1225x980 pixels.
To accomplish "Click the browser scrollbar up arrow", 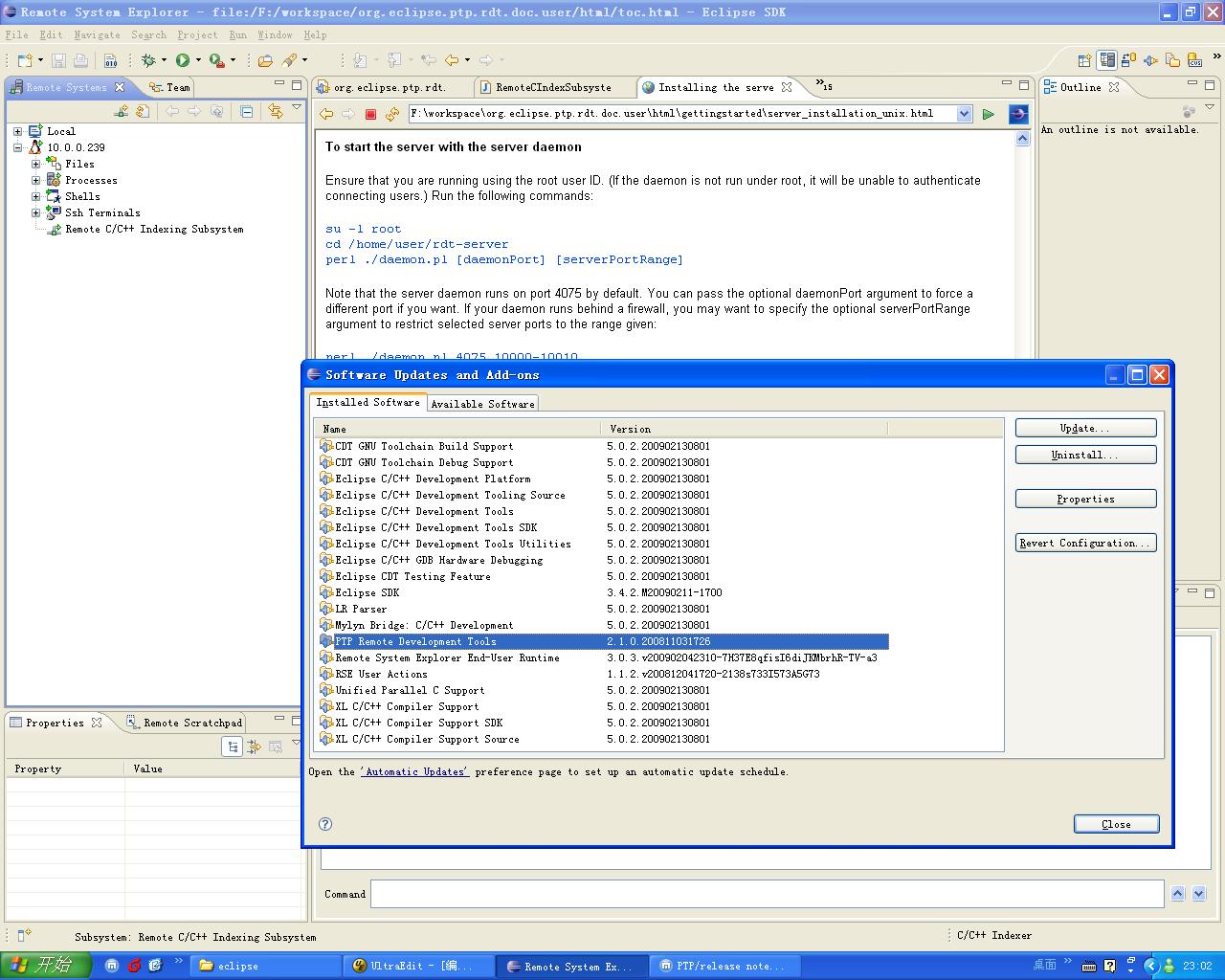I will 1022,139.
